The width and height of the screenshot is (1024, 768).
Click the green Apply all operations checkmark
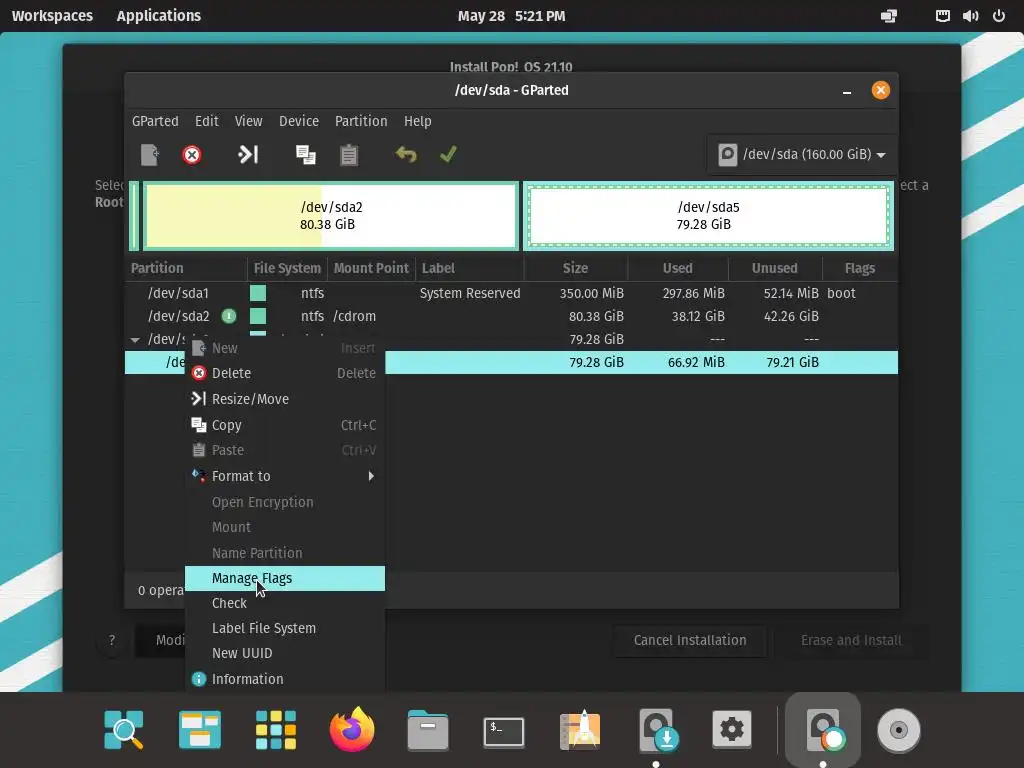click(x=448, y=155)
